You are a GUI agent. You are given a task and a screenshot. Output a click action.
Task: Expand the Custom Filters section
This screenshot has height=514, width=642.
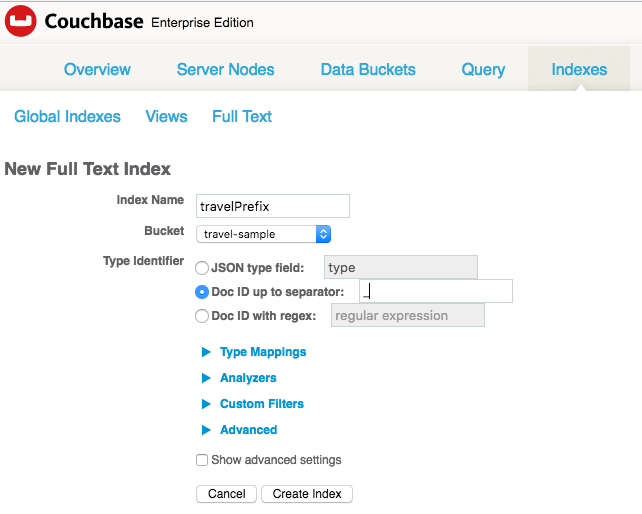pyautogui.click(x=253, y=404)
